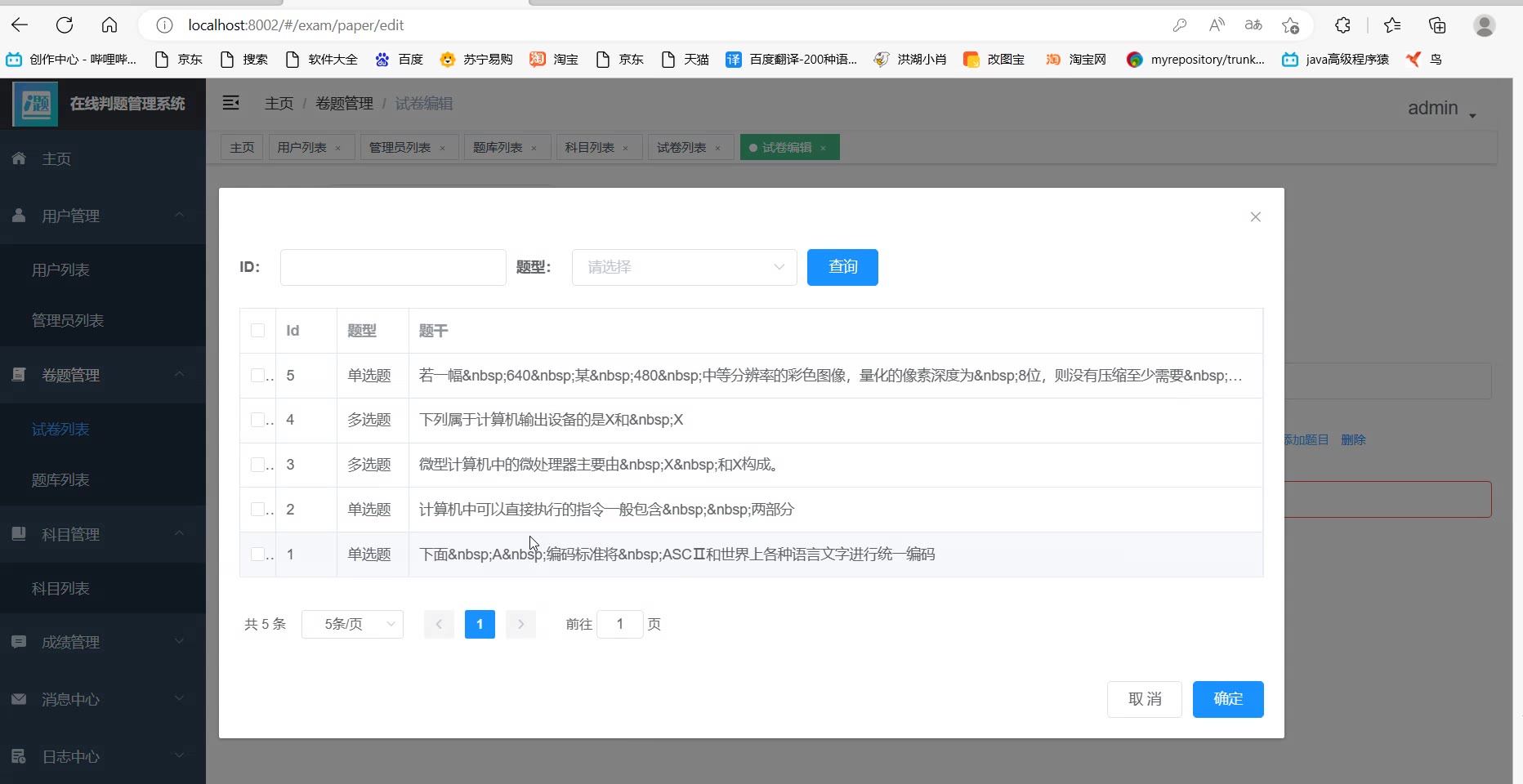Screen dimensions: 1523x784
Task: Go to previous page arrow
Action: point(439,624)
